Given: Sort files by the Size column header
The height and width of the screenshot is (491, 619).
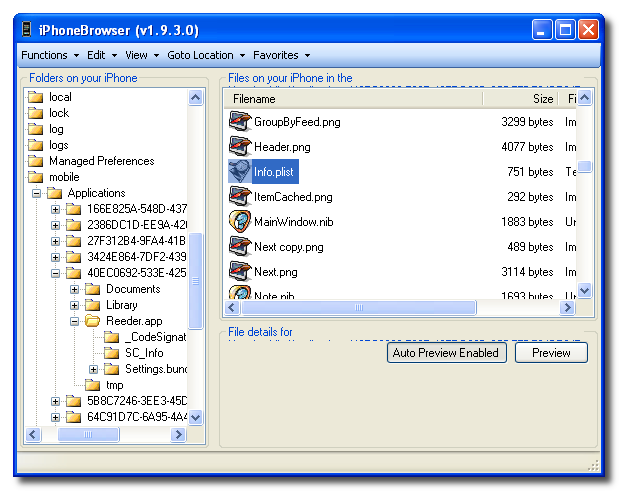Looking at the screenshot, I should pos(520,99).
